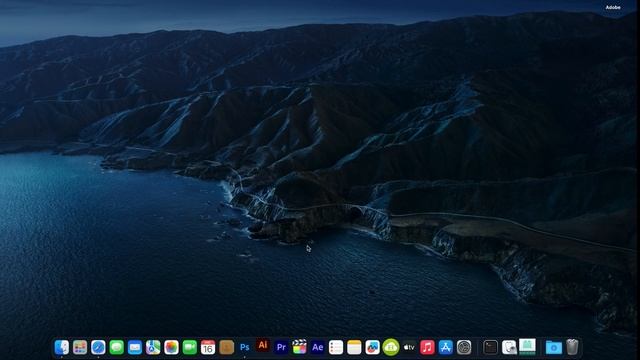Open the Photos app
The image size is (640, 360).
pyautogui.click(x=171, y=347)
